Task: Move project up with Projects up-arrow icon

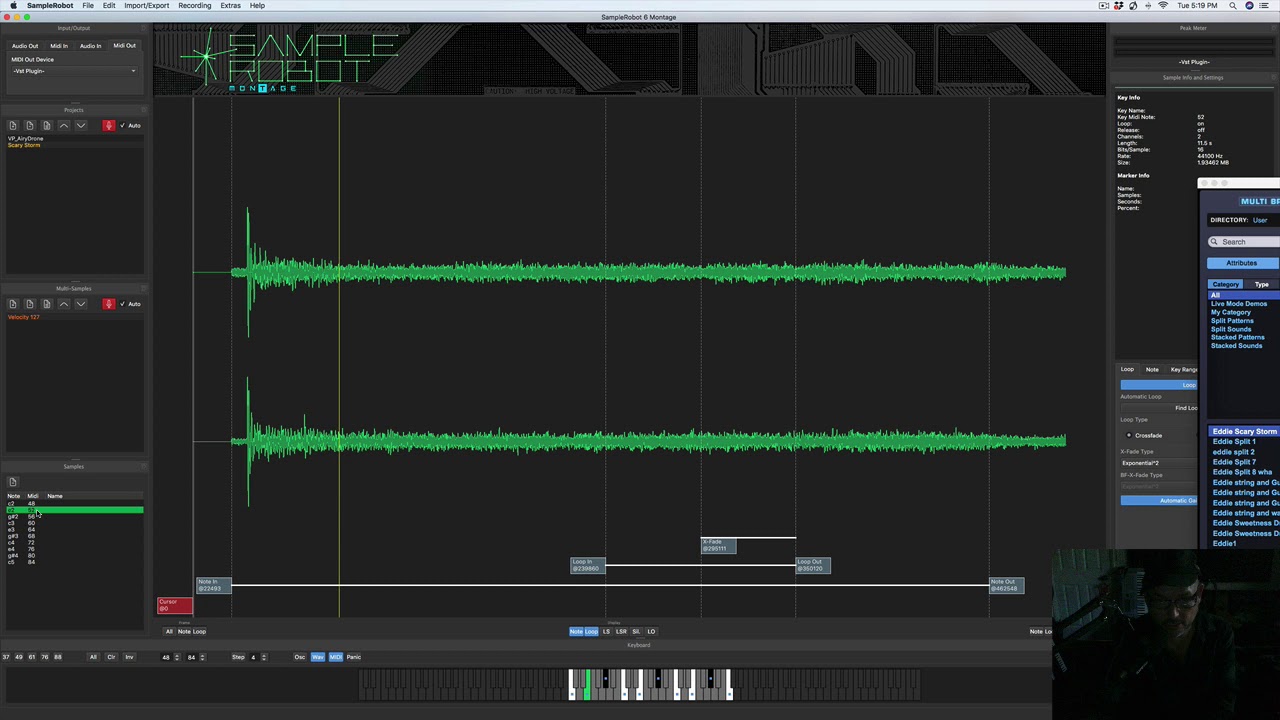Action: tap(64, 125)
